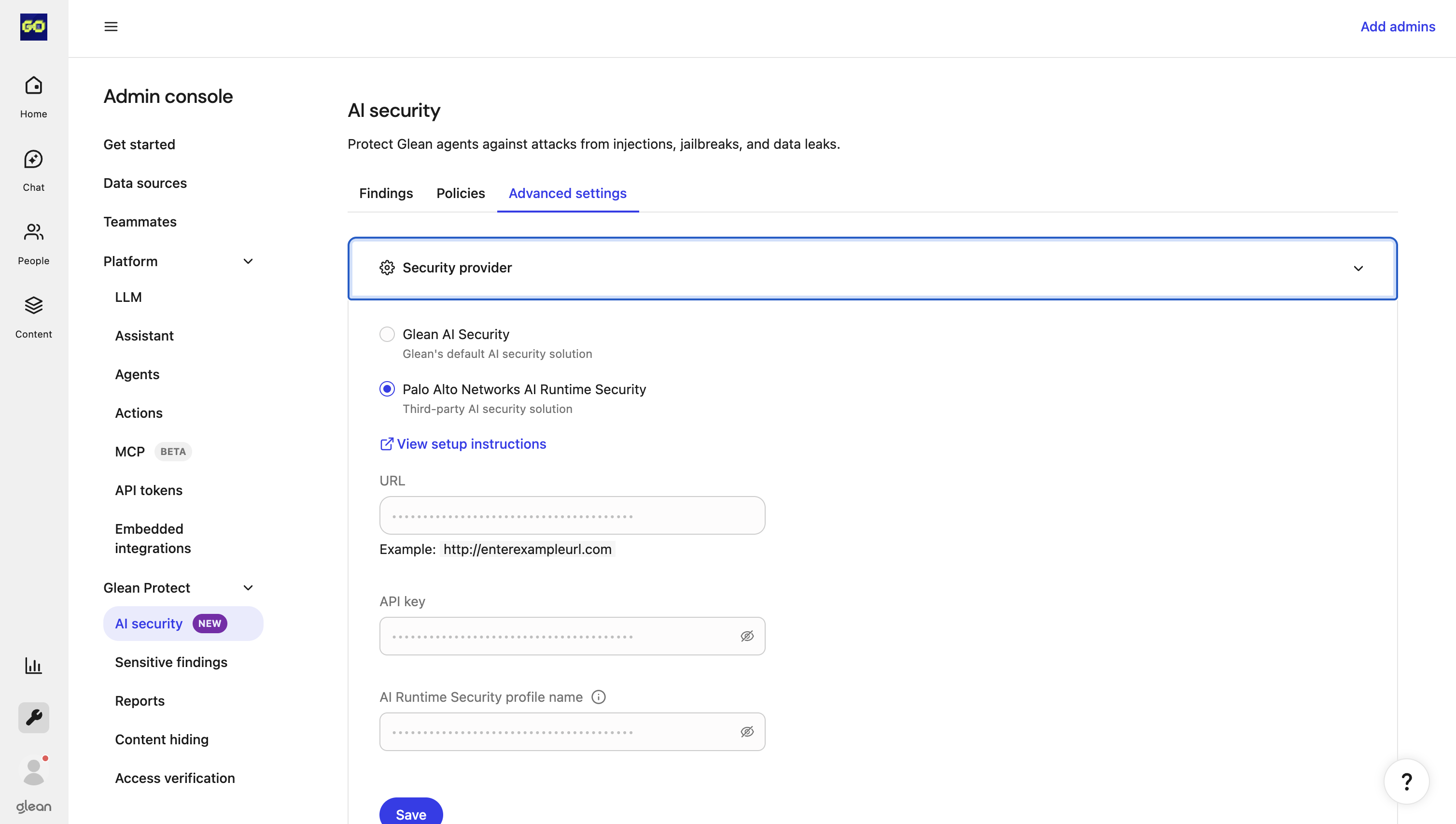Toggle the hamburger menu icon

point(111,27)
